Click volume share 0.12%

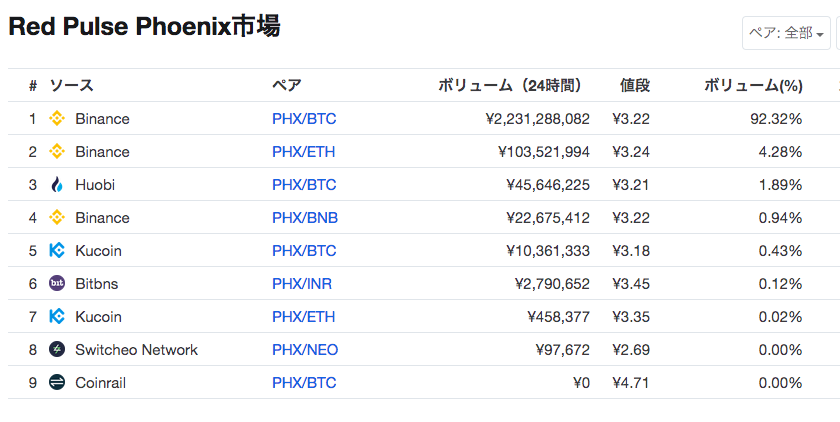[x=781, y=284]
